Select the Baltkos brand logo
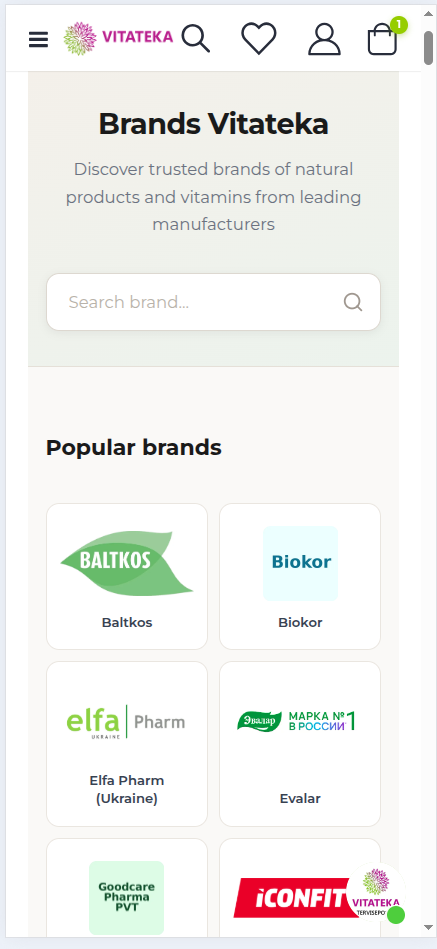Viewport: 437px width, 949px height. (x=127, y=563)
